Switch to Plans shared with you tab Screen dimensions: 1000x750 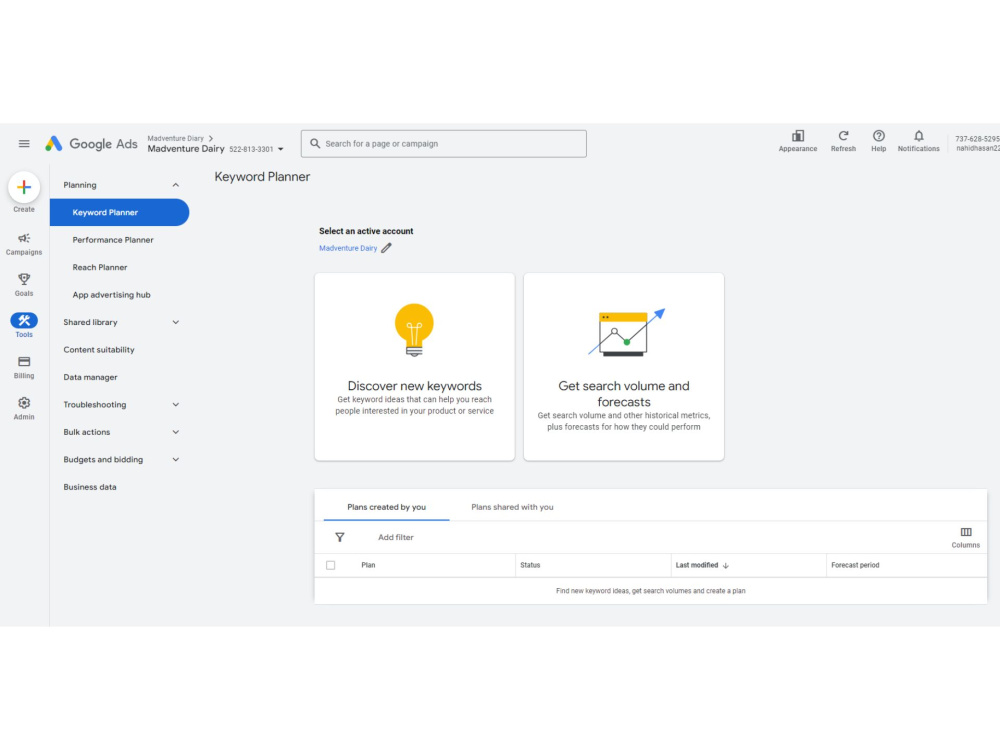(x=512, y=507)
